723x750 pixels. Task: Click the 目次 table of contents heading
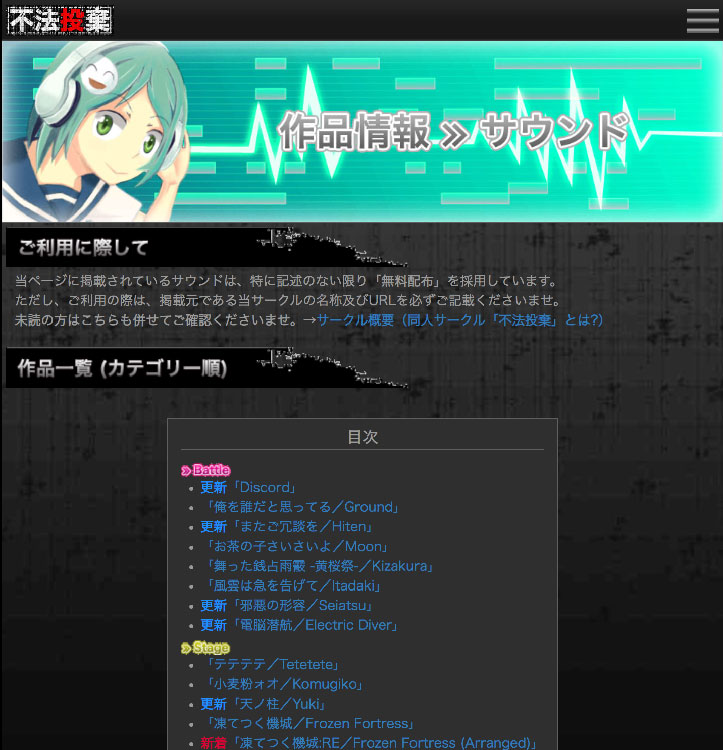(x=362, y=437)
